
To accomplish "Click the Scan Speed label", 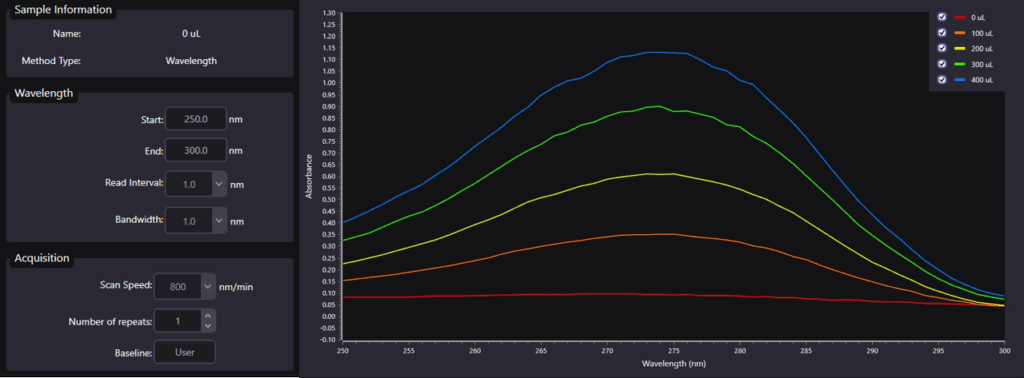I will (x=126, y=285).
